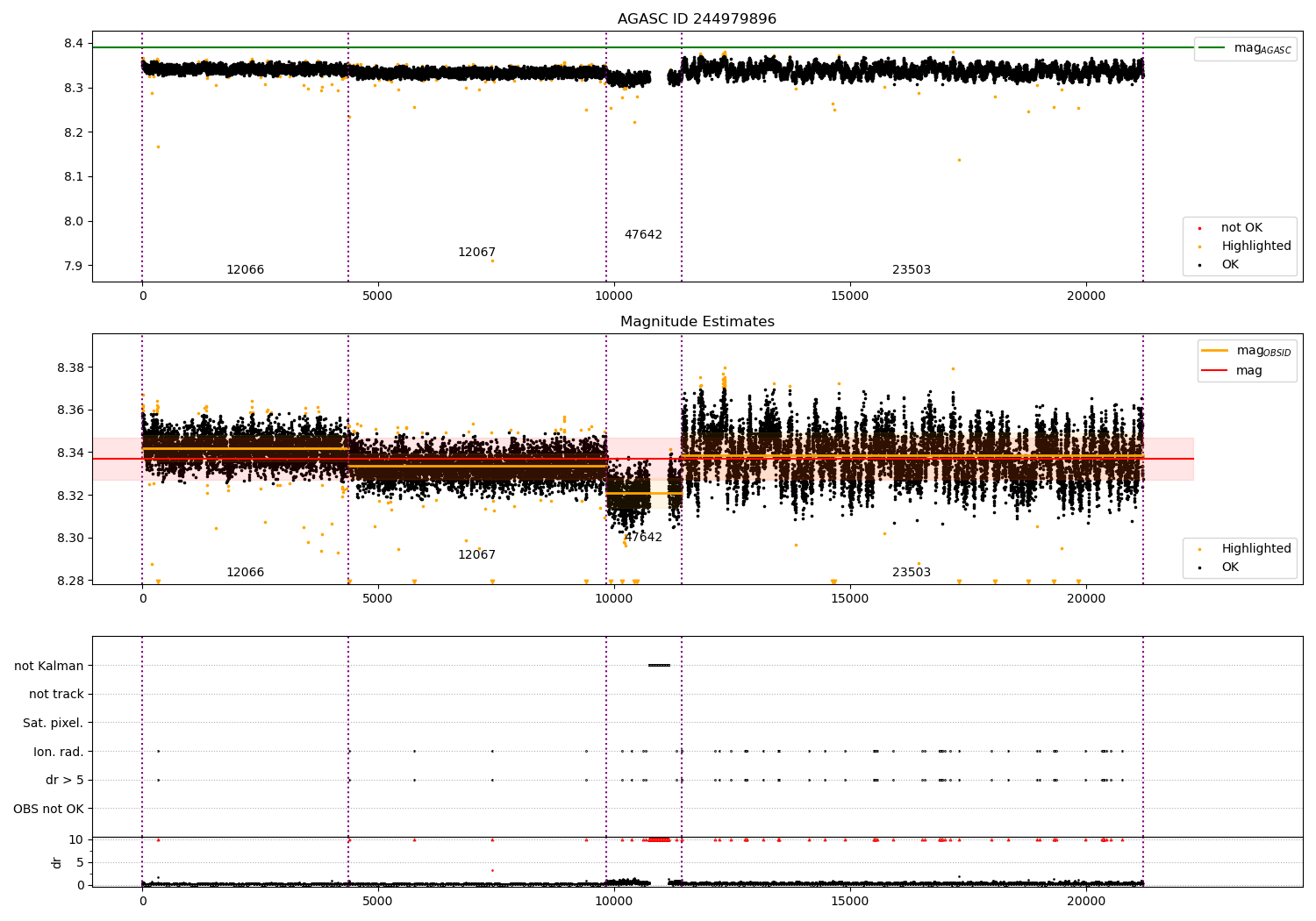Click x-axis tick 20000 in Magnitude Estimates plot
This screenshot has width=1316, height=921.
coord(1086,599)
